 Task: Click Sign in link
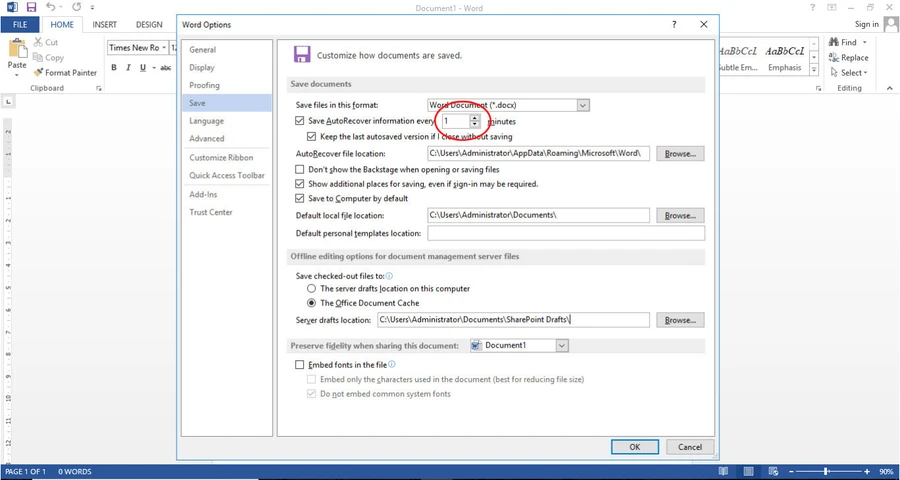[867, 24]
